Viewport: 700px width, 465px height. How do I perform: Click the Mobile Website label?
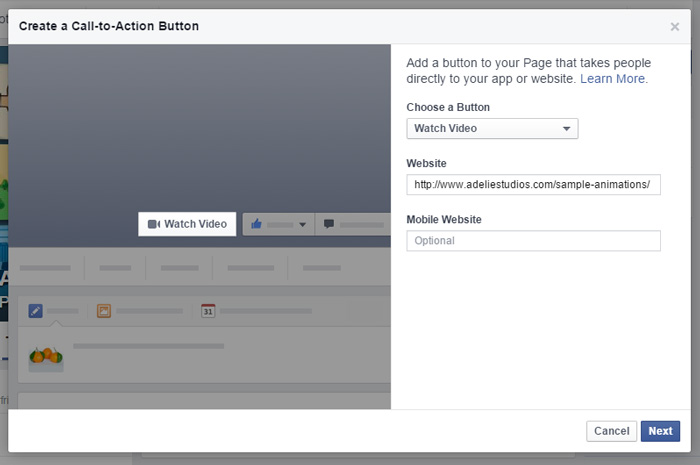click(444, 220)
